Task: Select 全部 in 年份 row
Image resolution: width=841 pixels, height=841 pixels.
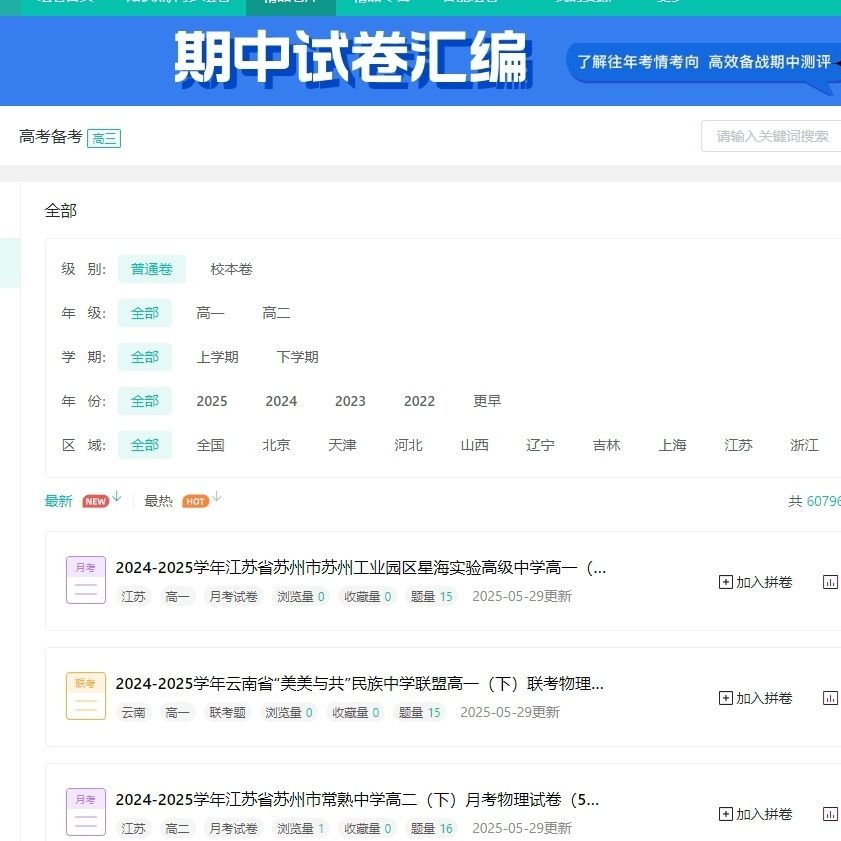Action: click(x=145, y=401)
